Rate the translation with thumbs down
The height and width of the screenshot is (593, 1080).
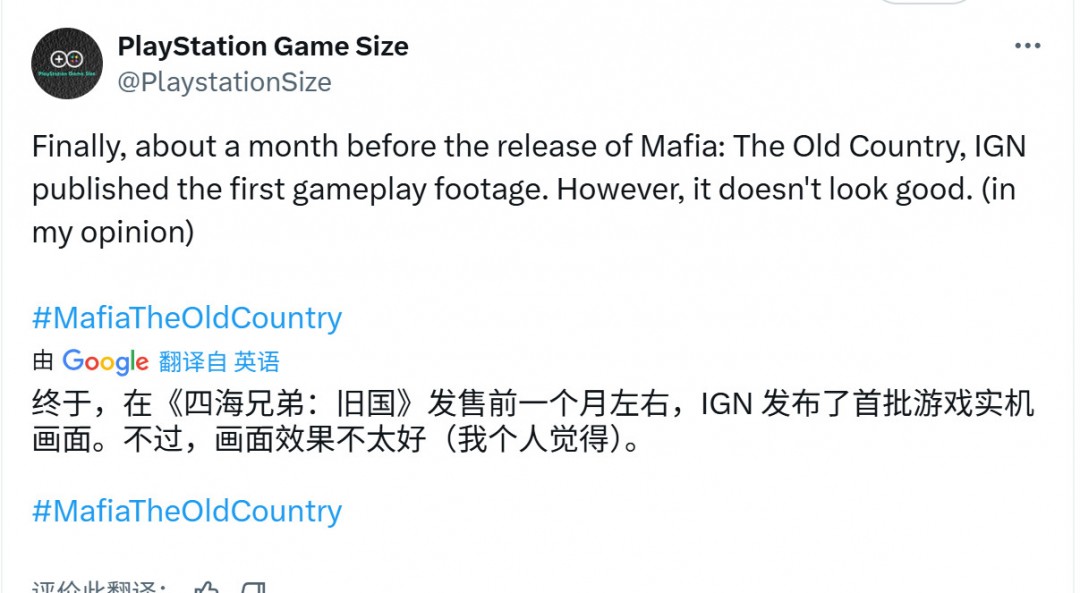[x=254, y=588]
